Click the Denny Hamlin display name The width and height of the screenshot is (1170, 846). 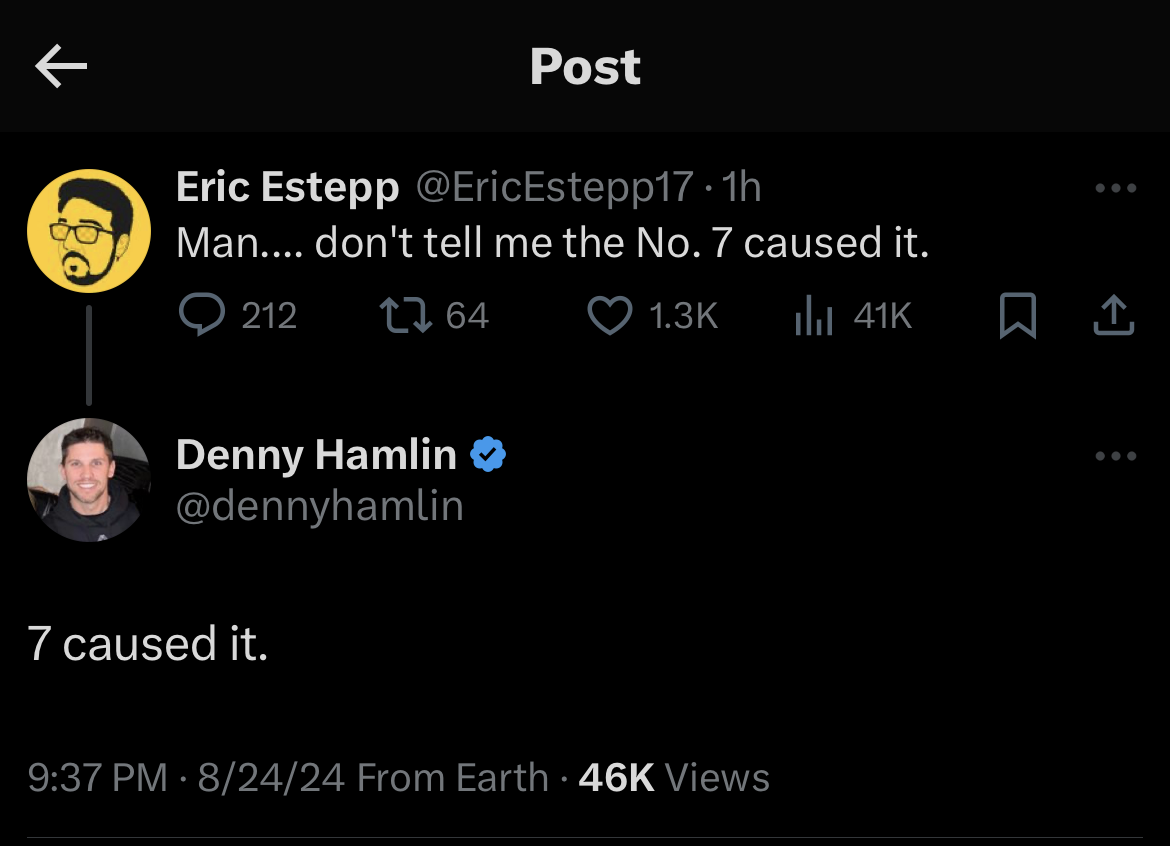pos(316,455)
